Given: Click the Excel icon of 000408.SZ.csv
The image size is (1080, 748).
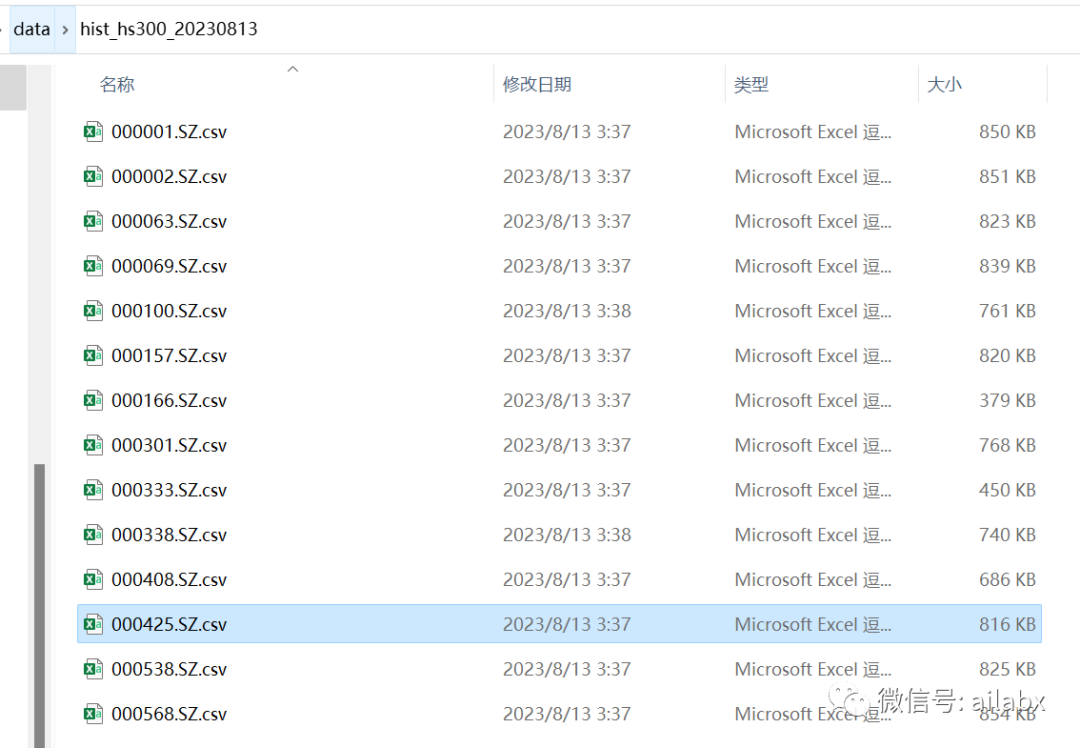Looking at the screenshot, I should (x=93, y=579).
